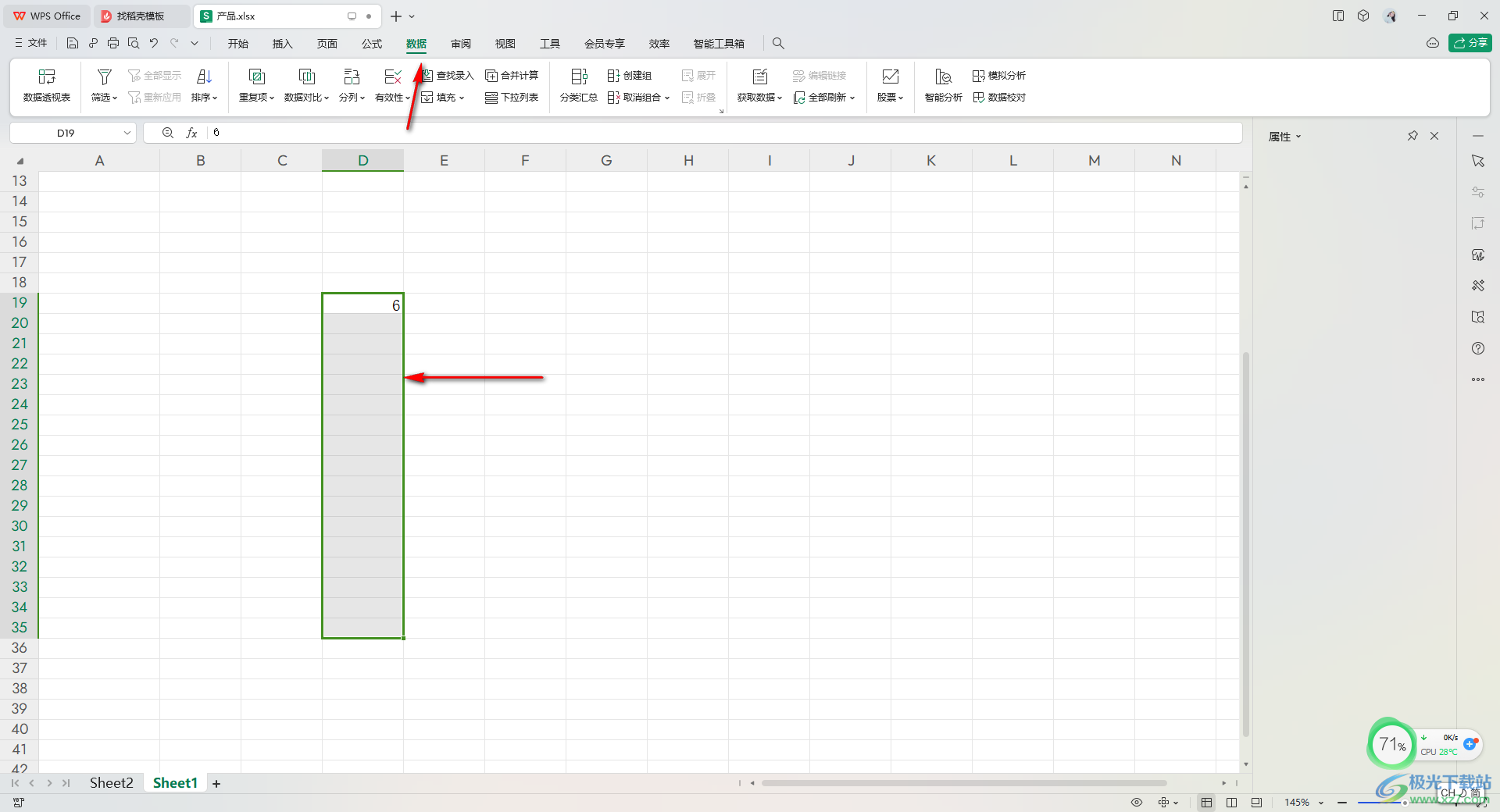Click the Data Proofing (数据校对) button
Viewport: 1500px width, 812px height.
coord(999,98)
